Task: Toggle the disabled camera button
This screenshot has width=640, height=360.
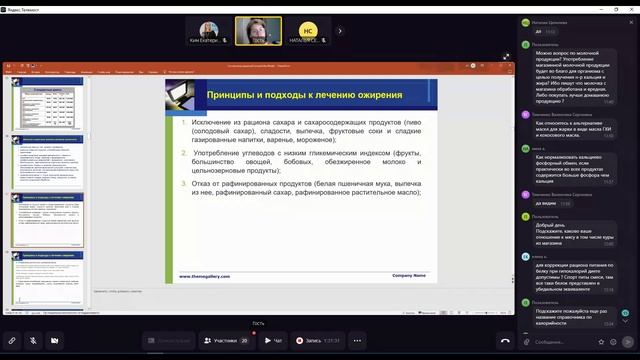Action: coord(54,340)
